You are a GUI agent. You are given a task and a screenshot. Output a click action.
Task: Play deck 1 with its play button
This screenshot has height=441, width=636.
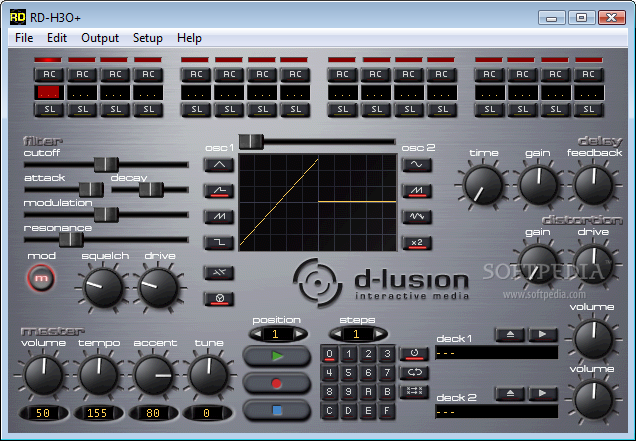coord(543,335)
